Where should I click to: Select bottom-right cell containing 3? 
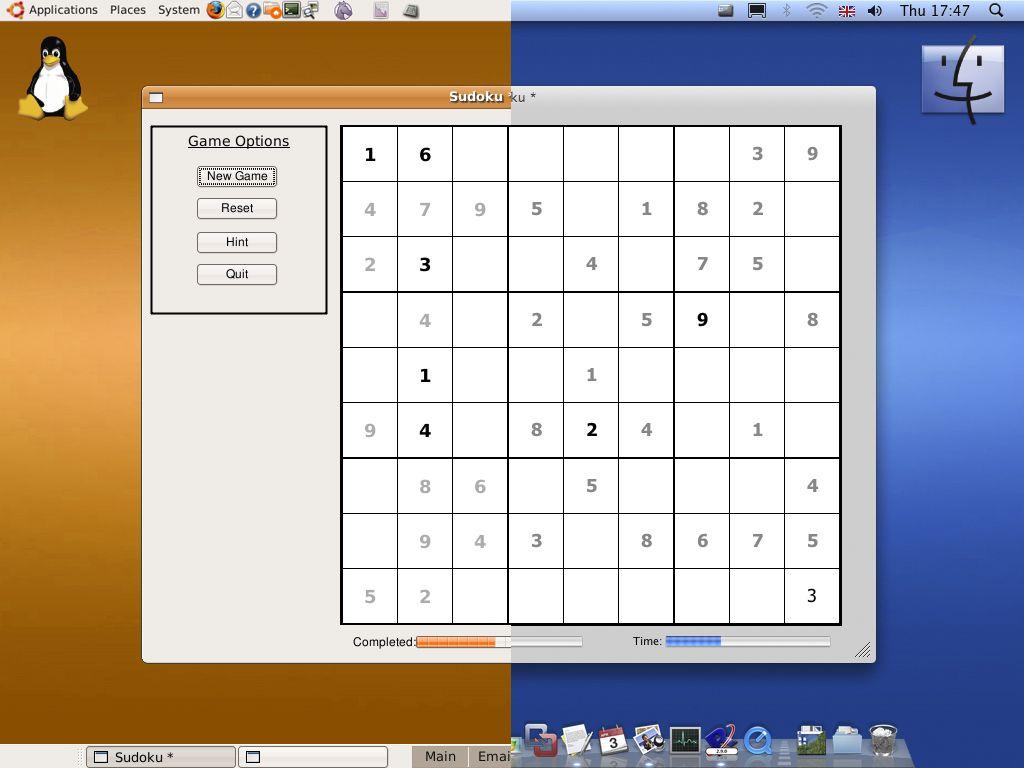pos(812,596)
